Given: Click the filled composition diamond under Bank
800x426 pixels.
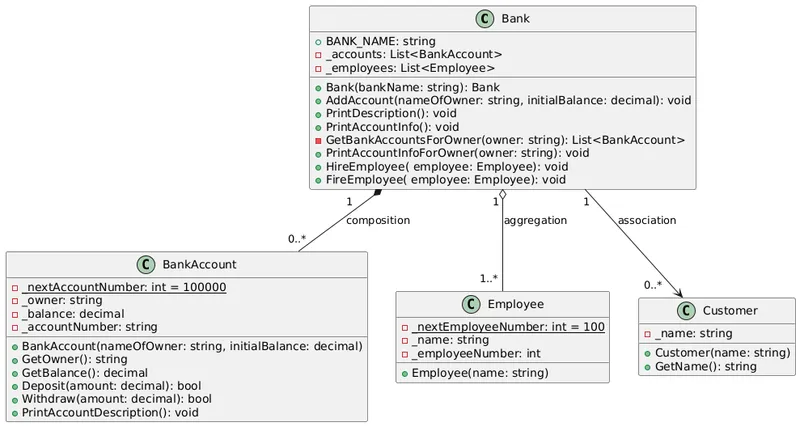Looking at the screenshot, I should [377, 194].
